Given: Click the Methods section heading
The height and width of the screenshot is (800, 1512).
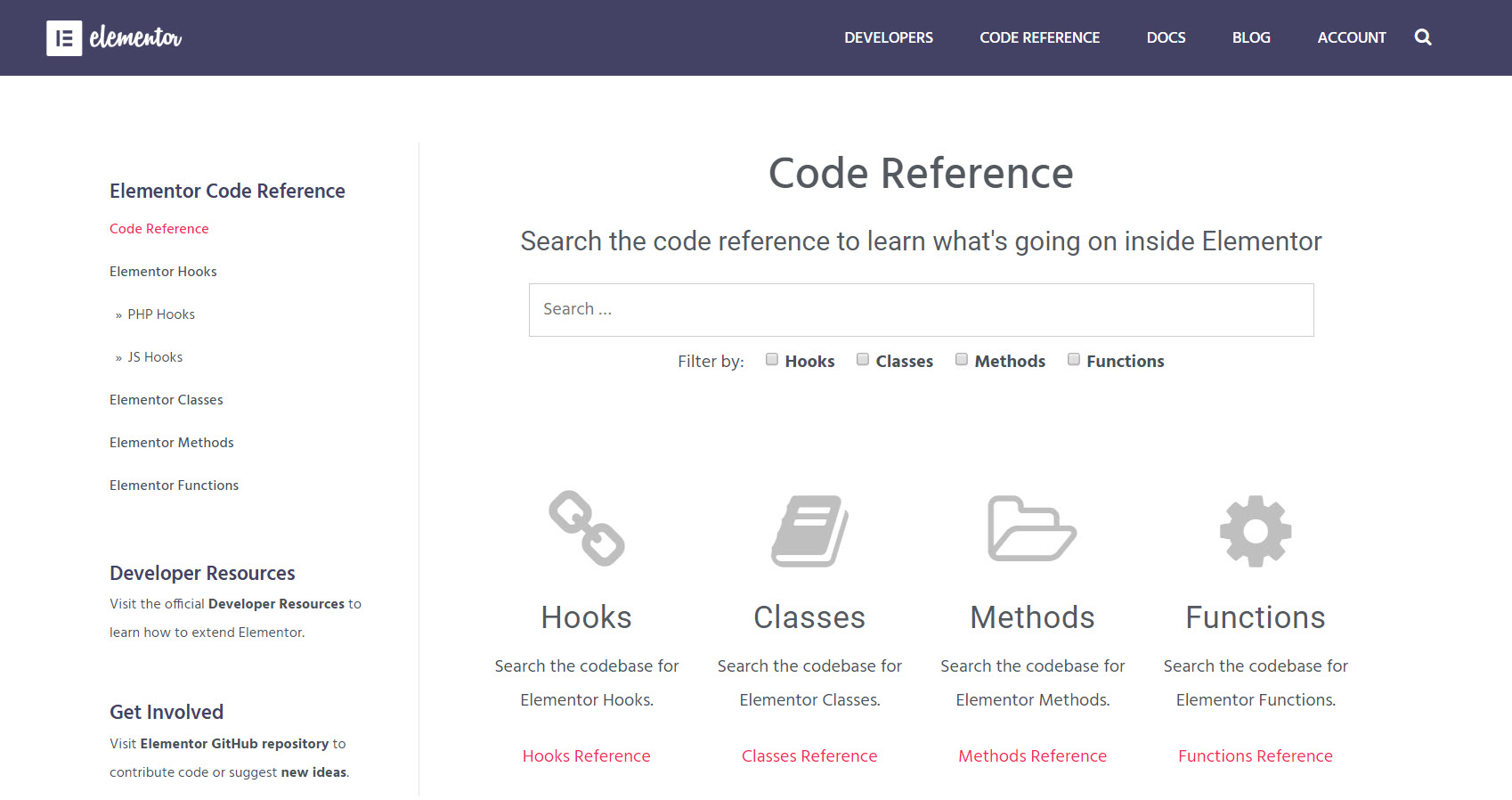Looking at the screenshot, I should tap(1032, 617).
